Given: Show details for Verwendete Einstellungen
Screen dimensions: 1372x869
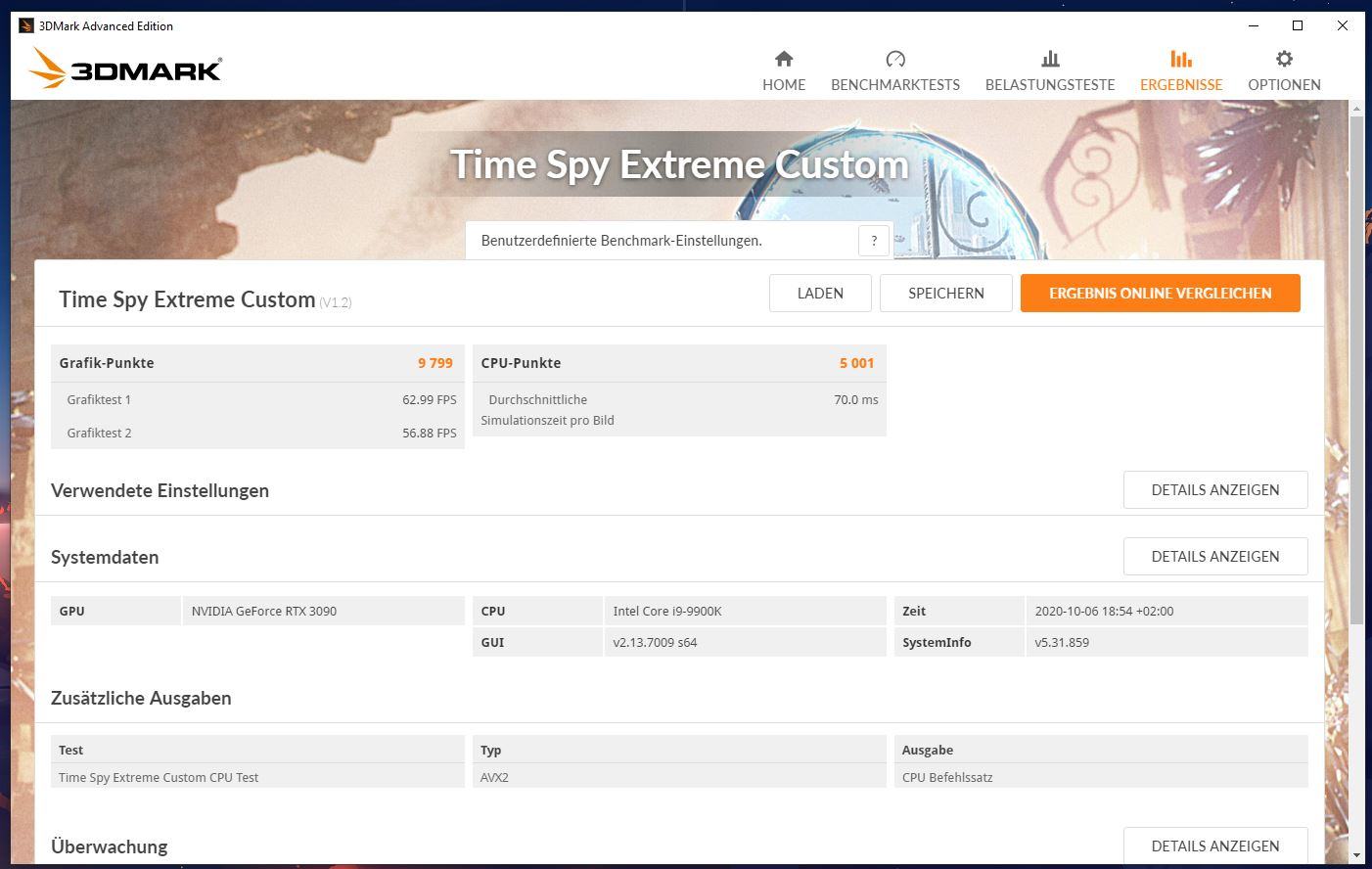Looking at the screenshot, I should (x=1215, y=489).
